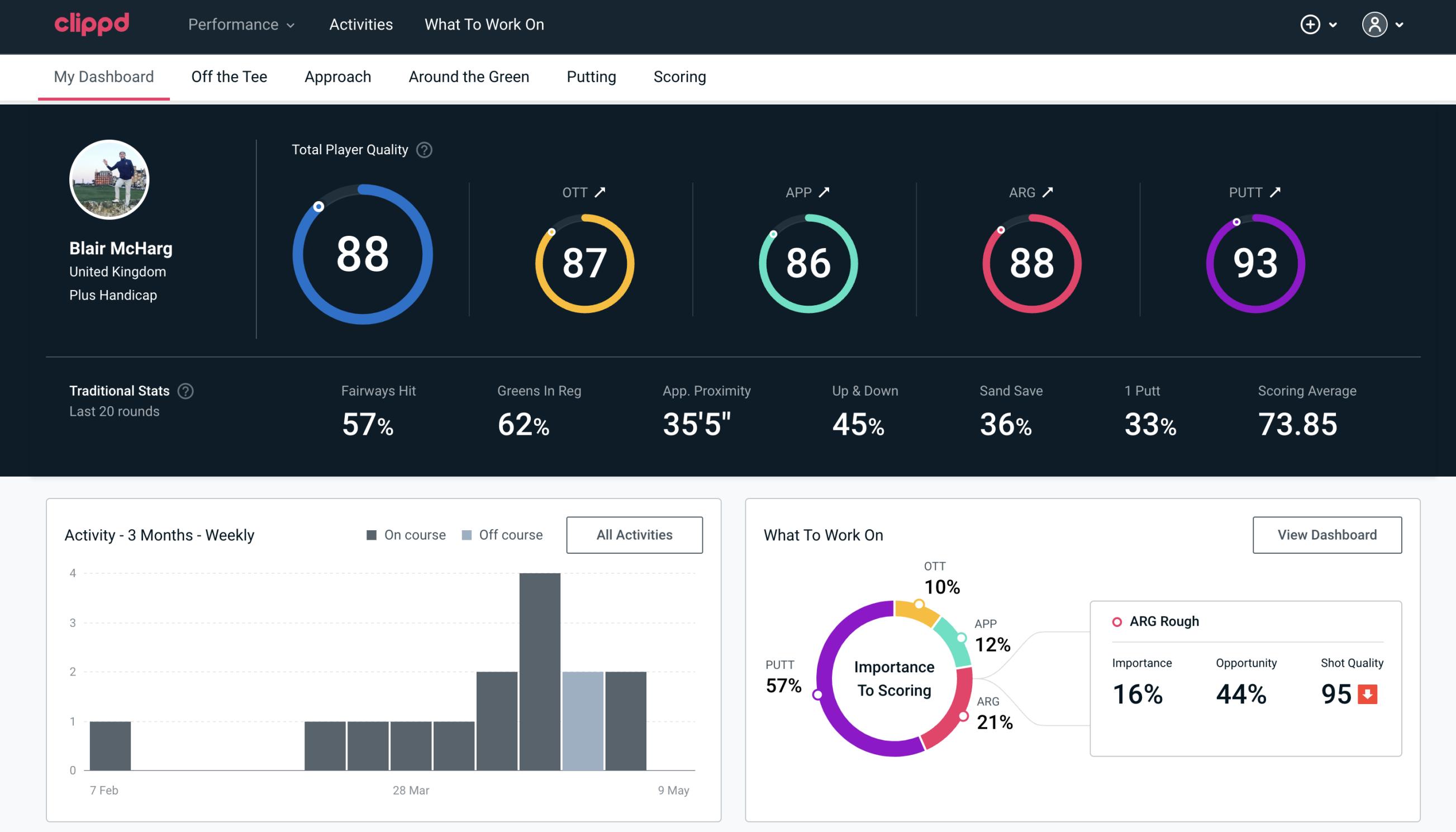Screen dimensions: 1456x832
Task: Switch to the Putting tab
Action: coord(591,77)
